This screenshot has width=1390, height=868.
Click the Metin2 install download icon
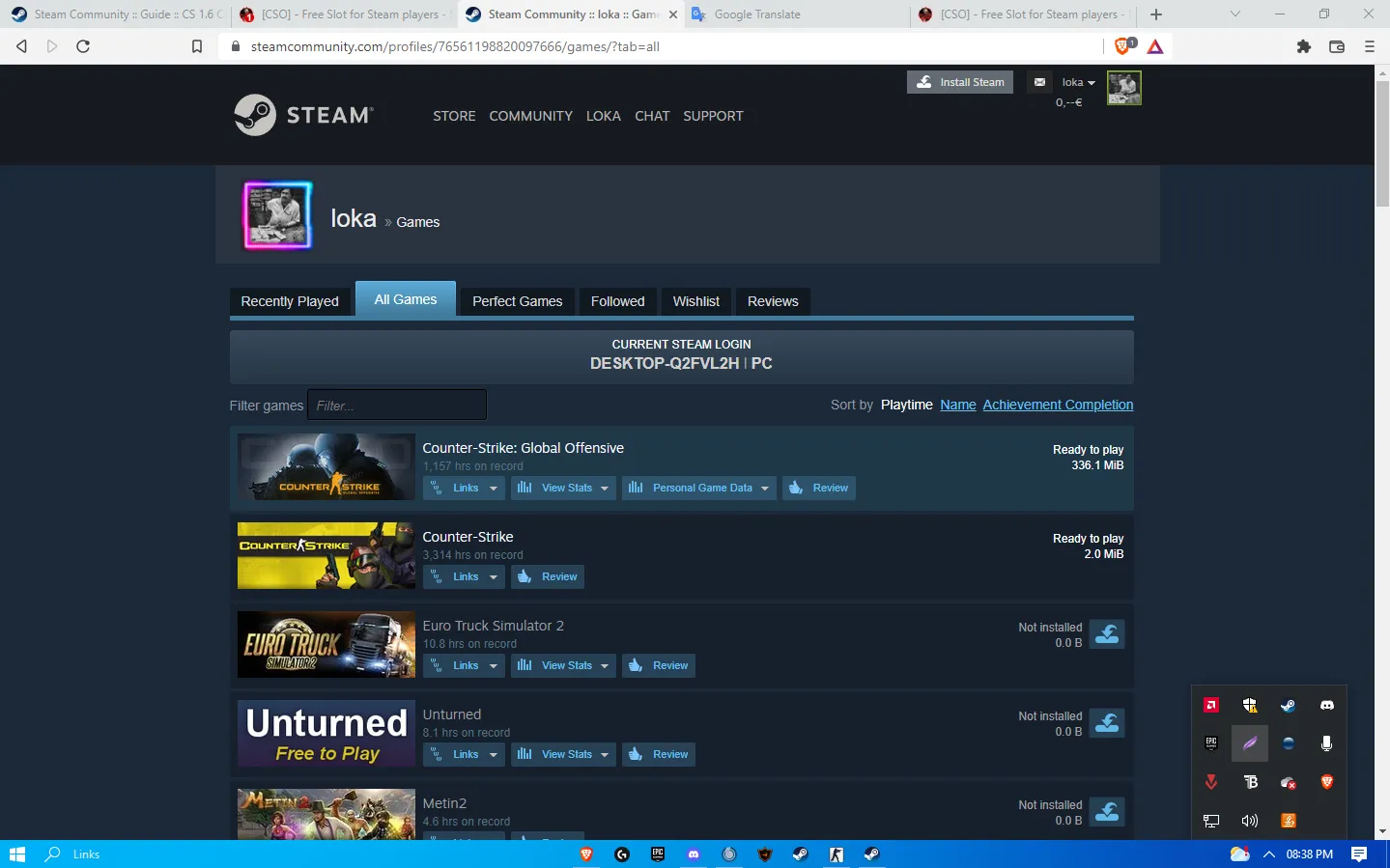[x=1107, y=812]
